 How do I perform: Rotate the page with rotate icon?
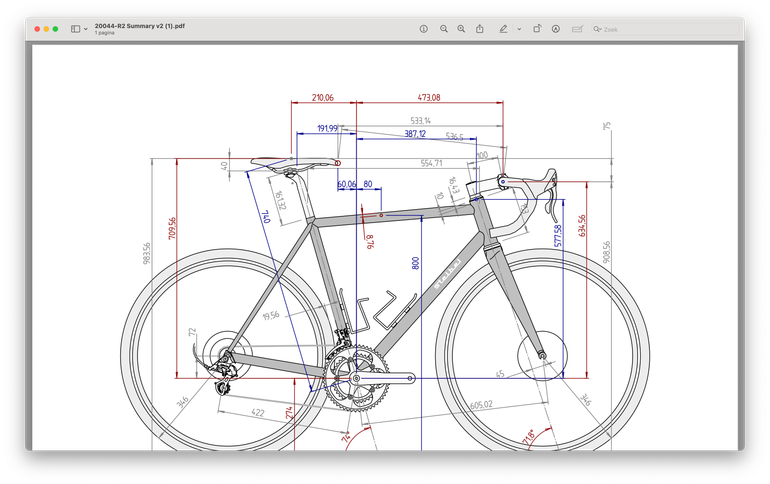click(537, 29)
